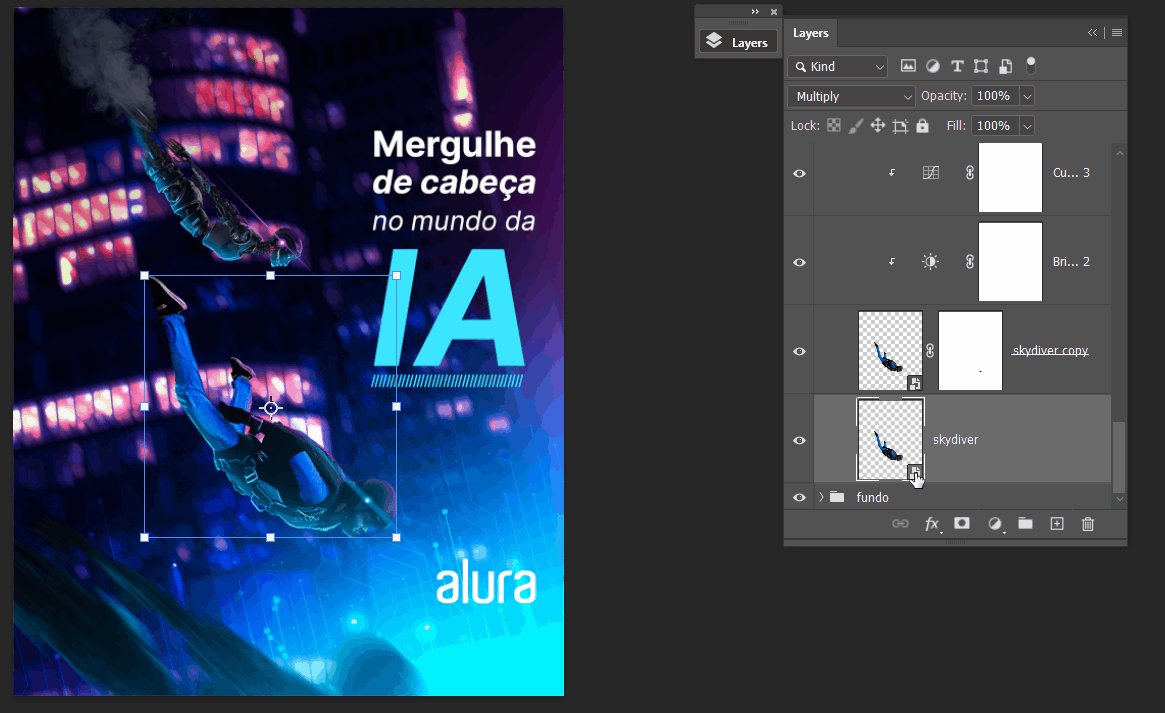
Task: Click the transform center reference point
Action: tap(270, 407)
